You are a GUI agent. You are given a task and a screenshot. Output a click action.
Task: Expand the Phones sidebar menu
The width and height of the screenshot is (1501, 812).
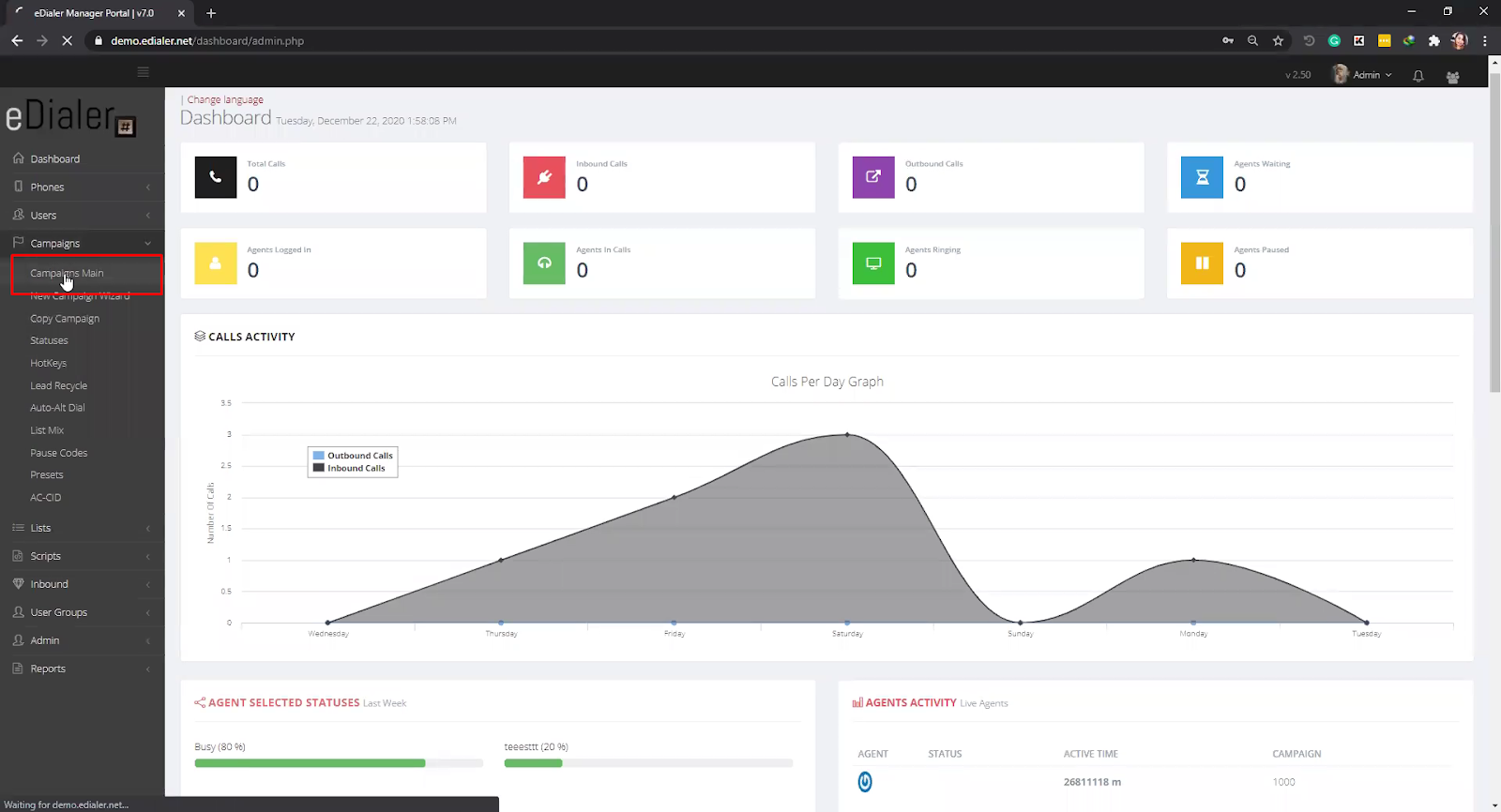click(x=83, y=187)
